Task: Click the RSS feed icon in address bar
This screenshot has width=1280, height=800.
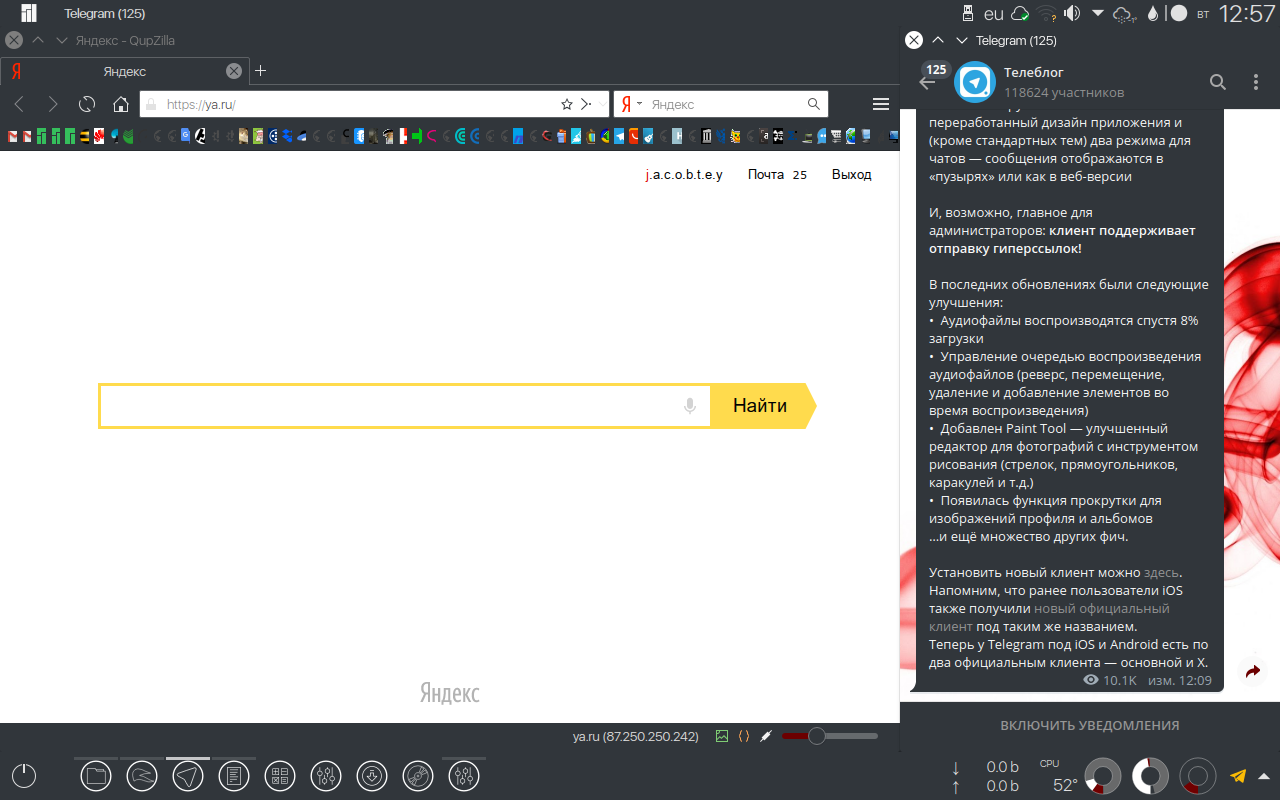Action: [x=587, y=104]
